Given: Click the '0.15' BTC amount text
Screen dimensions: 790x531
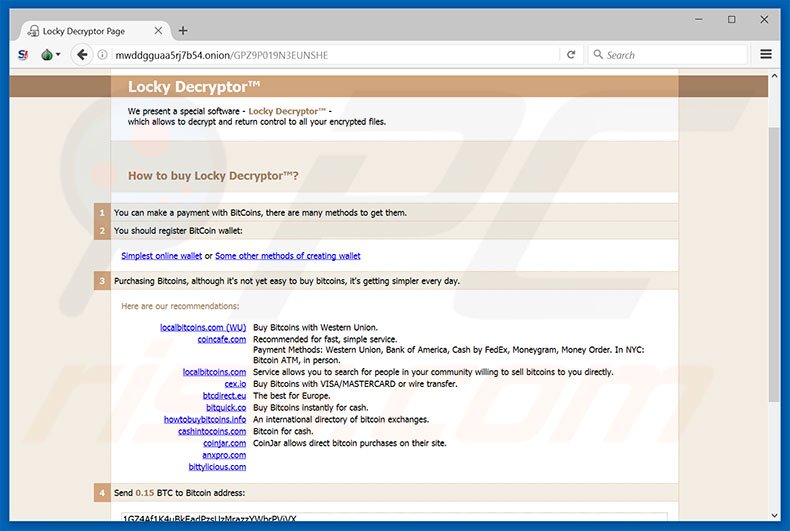Looking at the screenshot, I should (145, 493).
